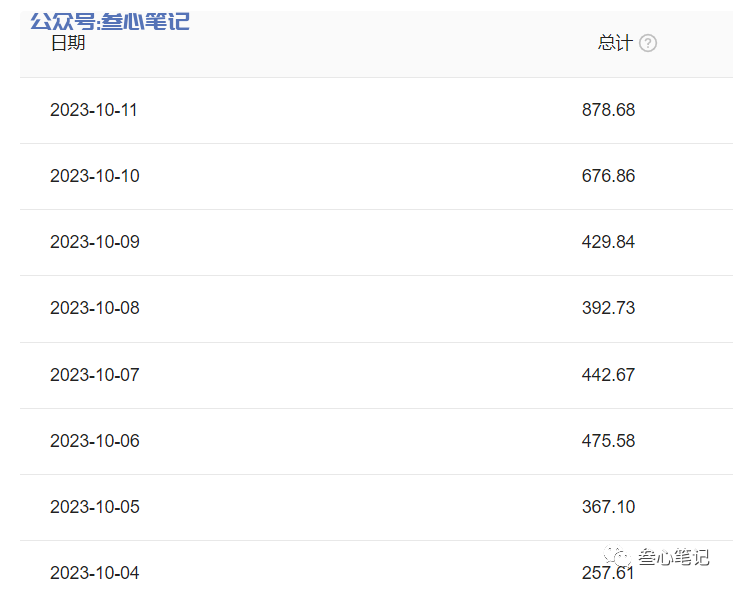Click the total value 367.10

click(x=608, y=507)
